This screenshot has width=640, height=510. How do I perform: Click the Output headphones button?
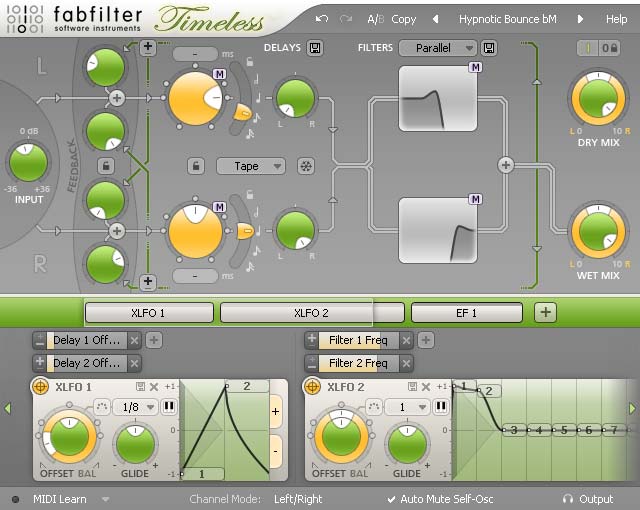click(588, 499)
